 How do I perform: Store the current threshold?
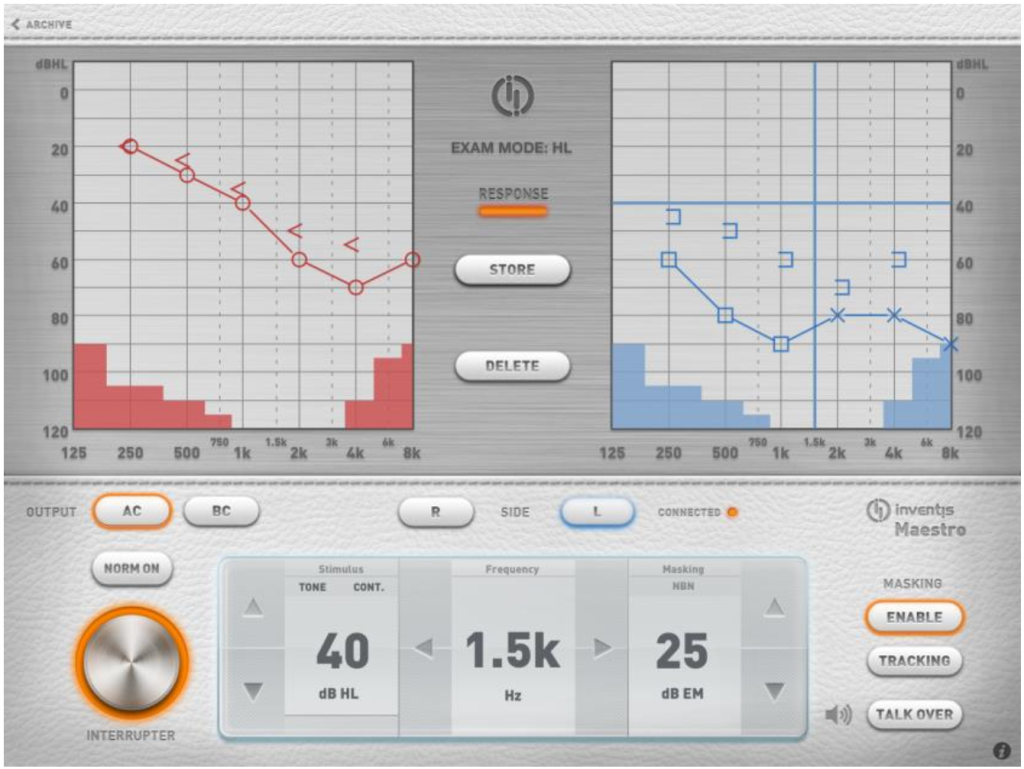(x=513, y=270)
